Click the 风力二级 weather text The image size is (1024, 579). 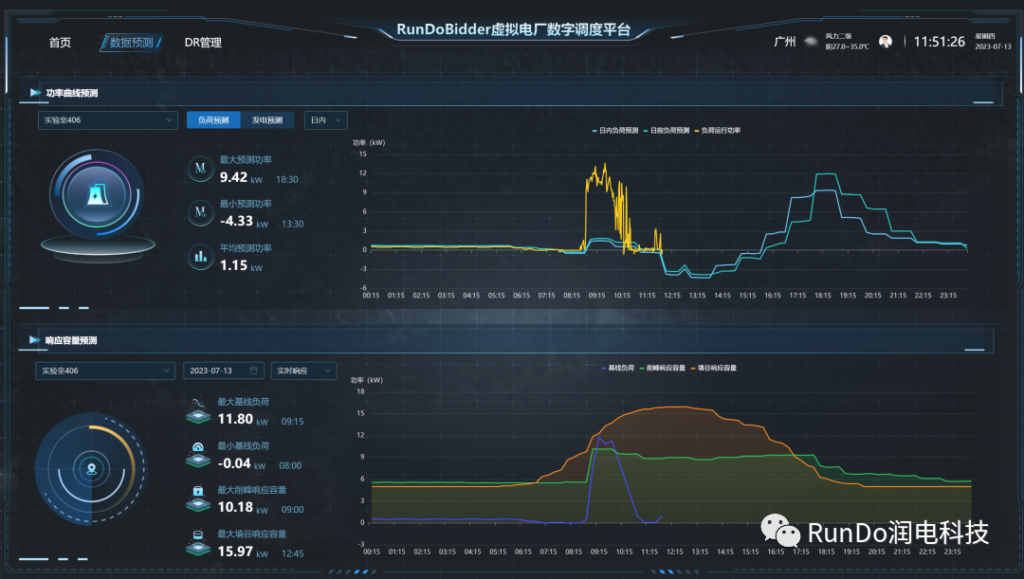pyautogui.click(x=838, y=37)
